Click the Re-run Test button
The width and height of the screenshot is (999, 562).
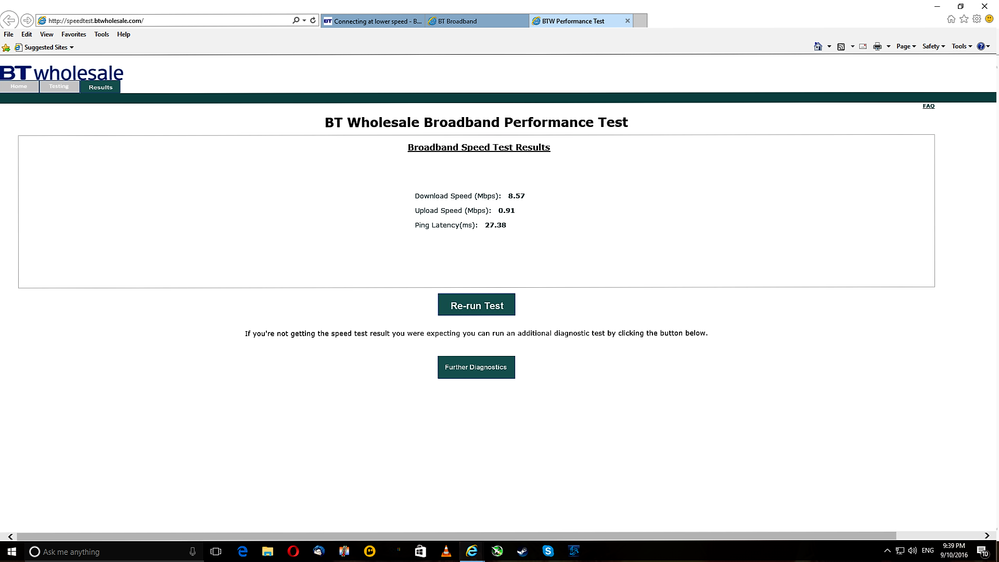click(477, 305)
